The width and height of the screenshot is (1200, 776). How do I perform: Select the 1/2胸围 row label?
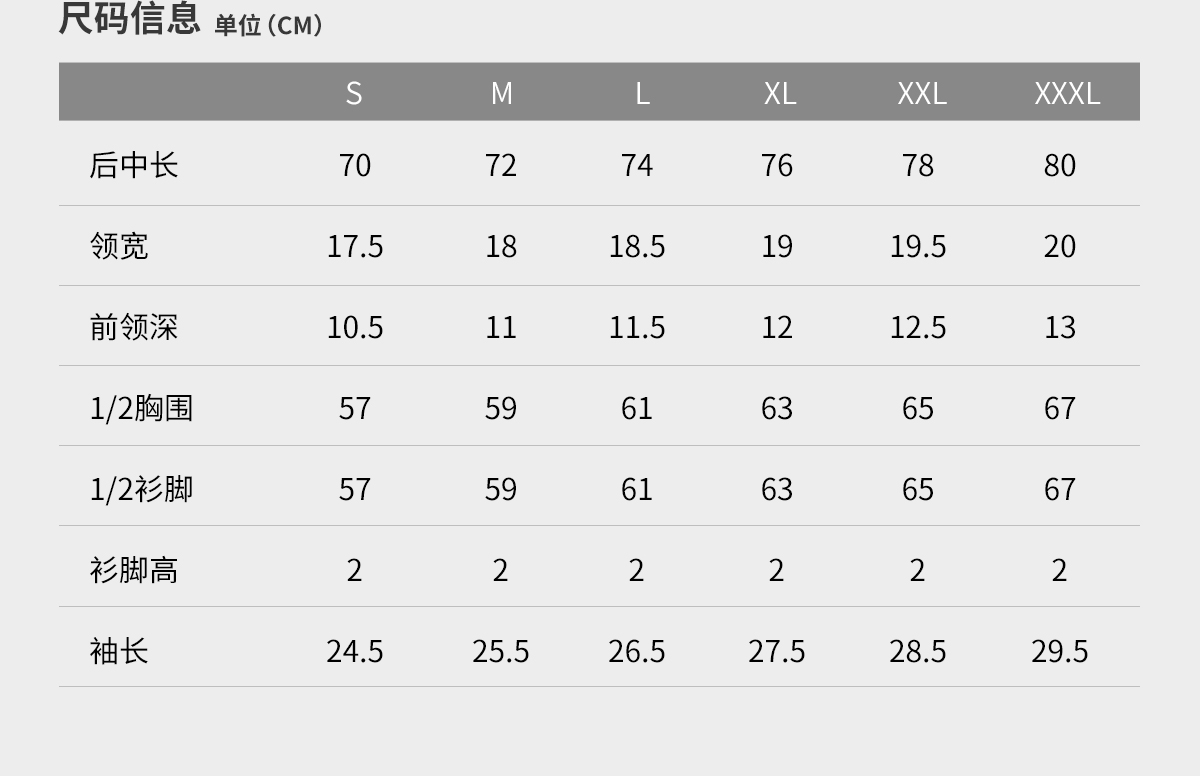pos(141,408)
